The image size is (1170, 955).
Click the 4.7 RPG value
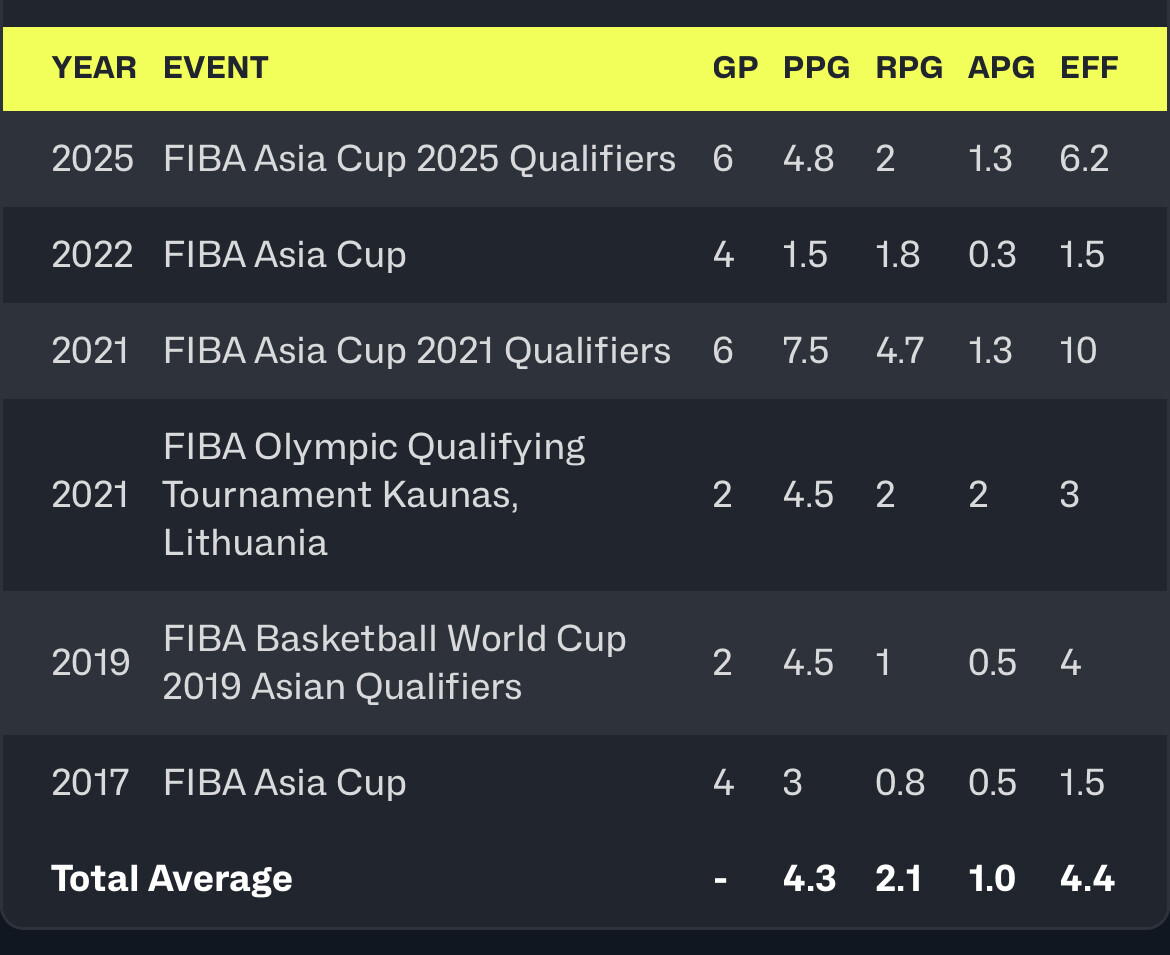tap(898, 351)
